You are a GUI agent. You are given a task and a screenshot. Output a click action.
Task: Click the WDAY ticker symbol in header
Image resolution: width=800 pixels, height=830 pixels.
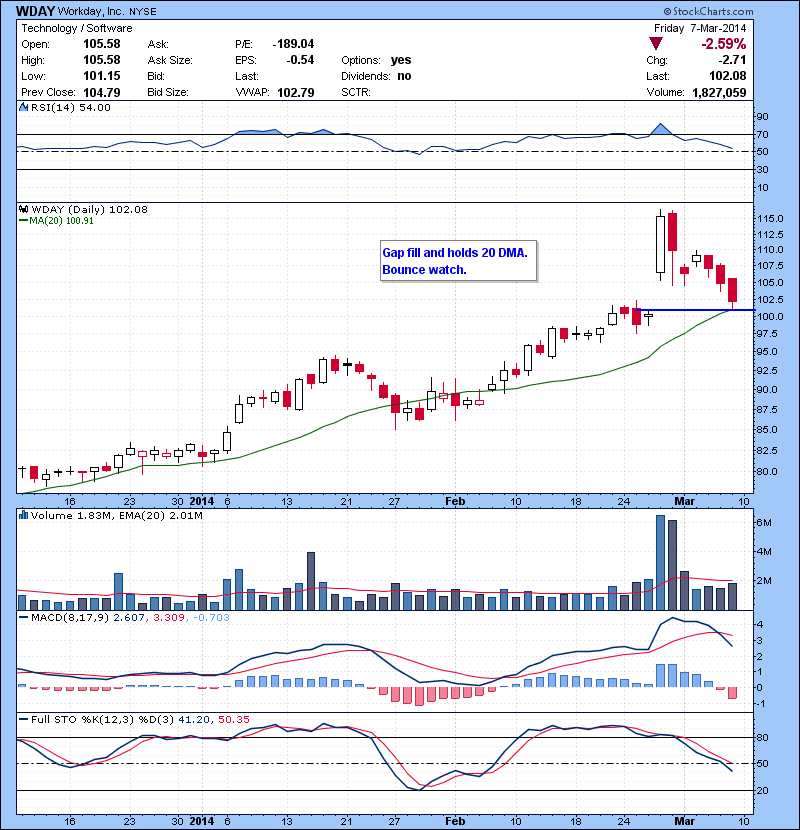pyautogui.click(x=35, y=11)
